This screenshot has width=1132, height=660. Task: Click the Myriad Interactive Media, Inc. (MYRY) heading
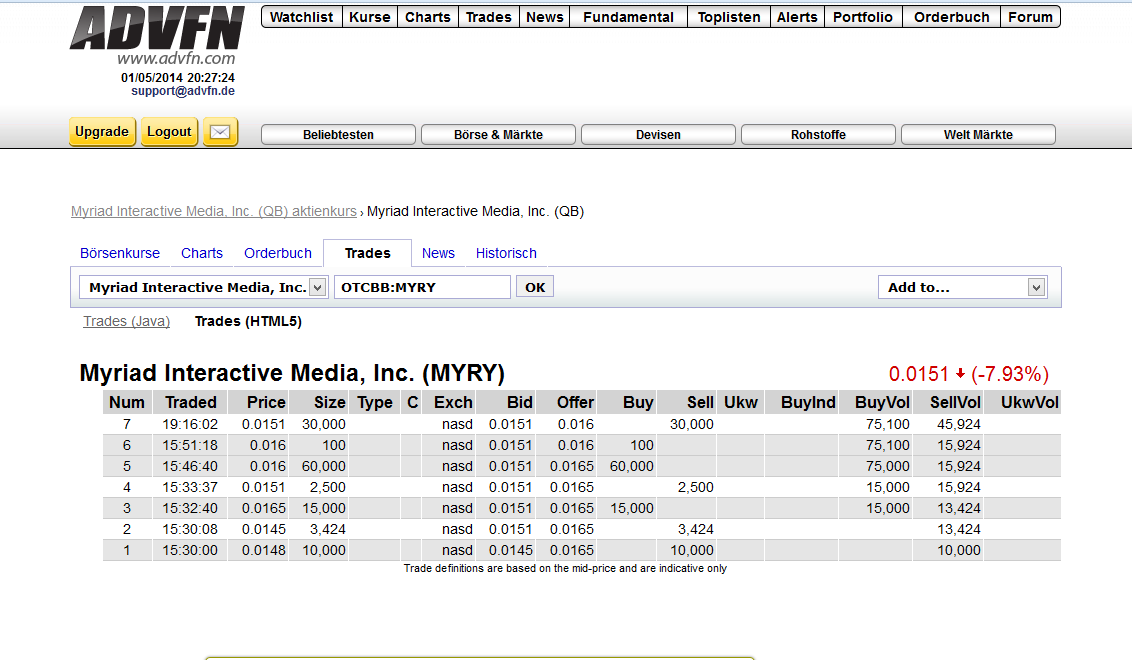292,373
